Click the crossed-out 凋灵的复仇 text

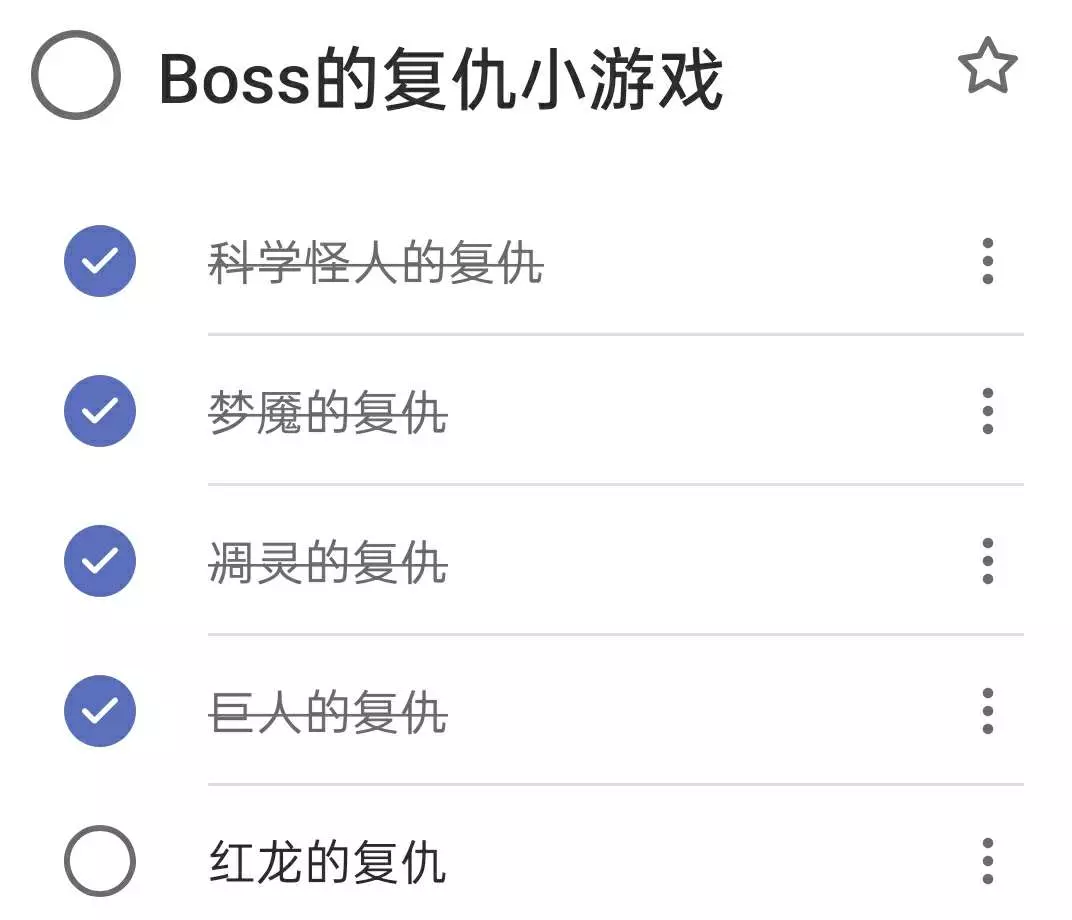(x=327, y=563)
